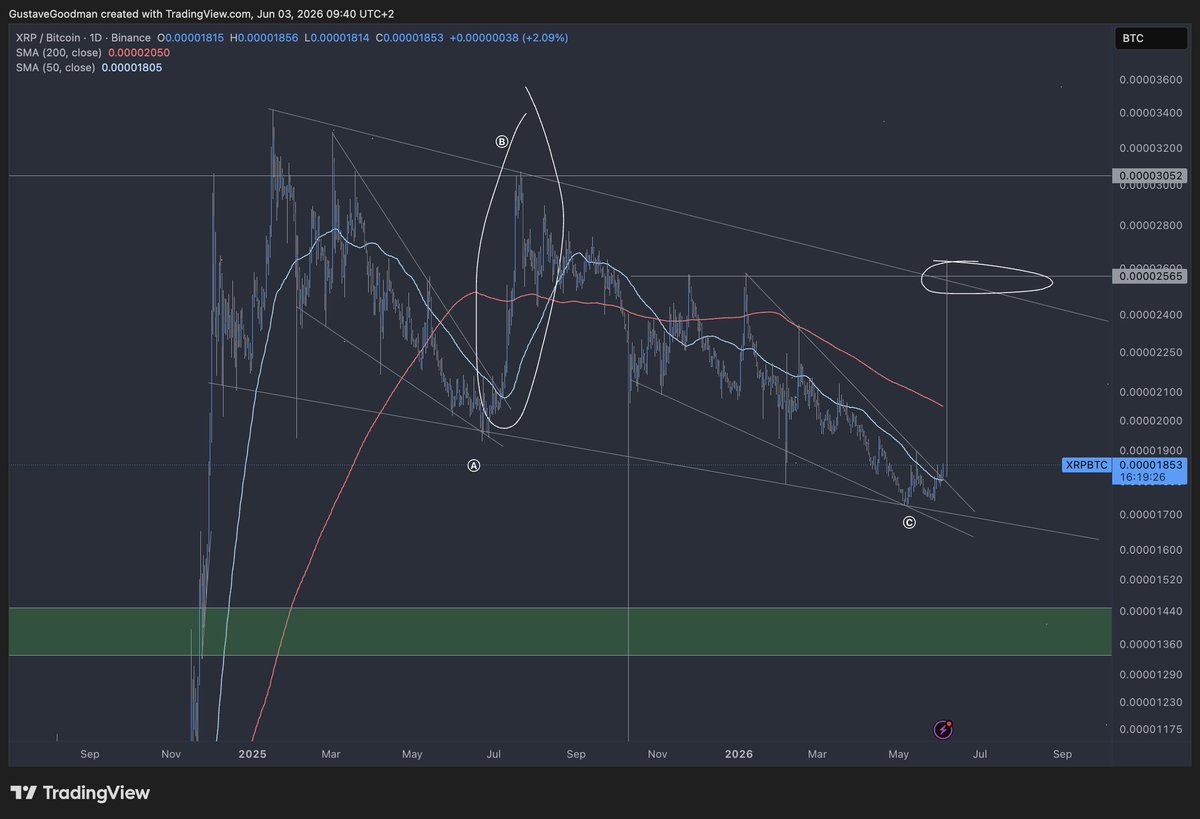Click the 0.00002250 price axis label
The height and width of the screenshot is (819, 1200).
[1151, 352]
